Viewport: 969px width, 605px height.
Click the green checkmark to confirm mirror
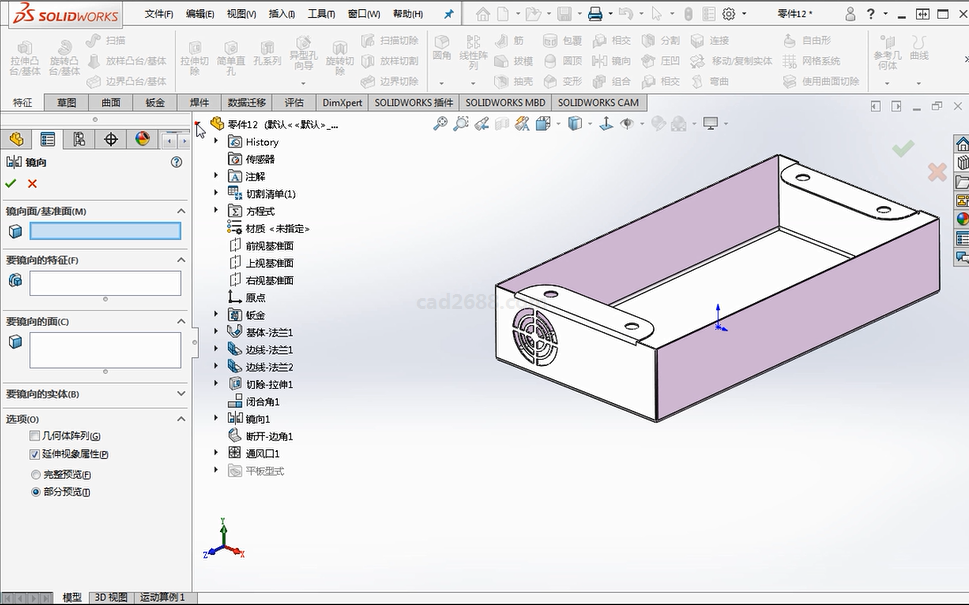coord(11,184)
